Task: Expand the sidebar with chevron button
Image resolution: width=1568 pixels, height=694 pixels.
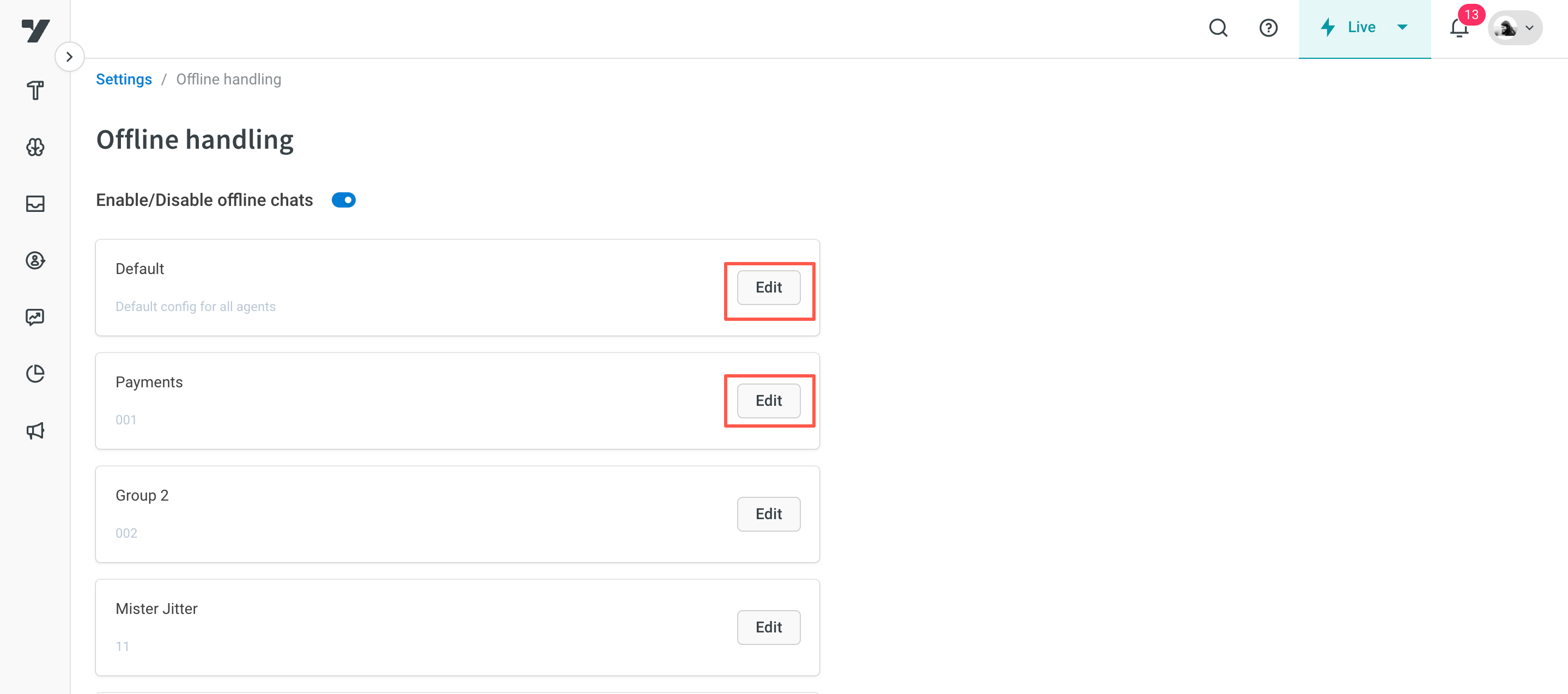Action: click(x=69, y=57)
